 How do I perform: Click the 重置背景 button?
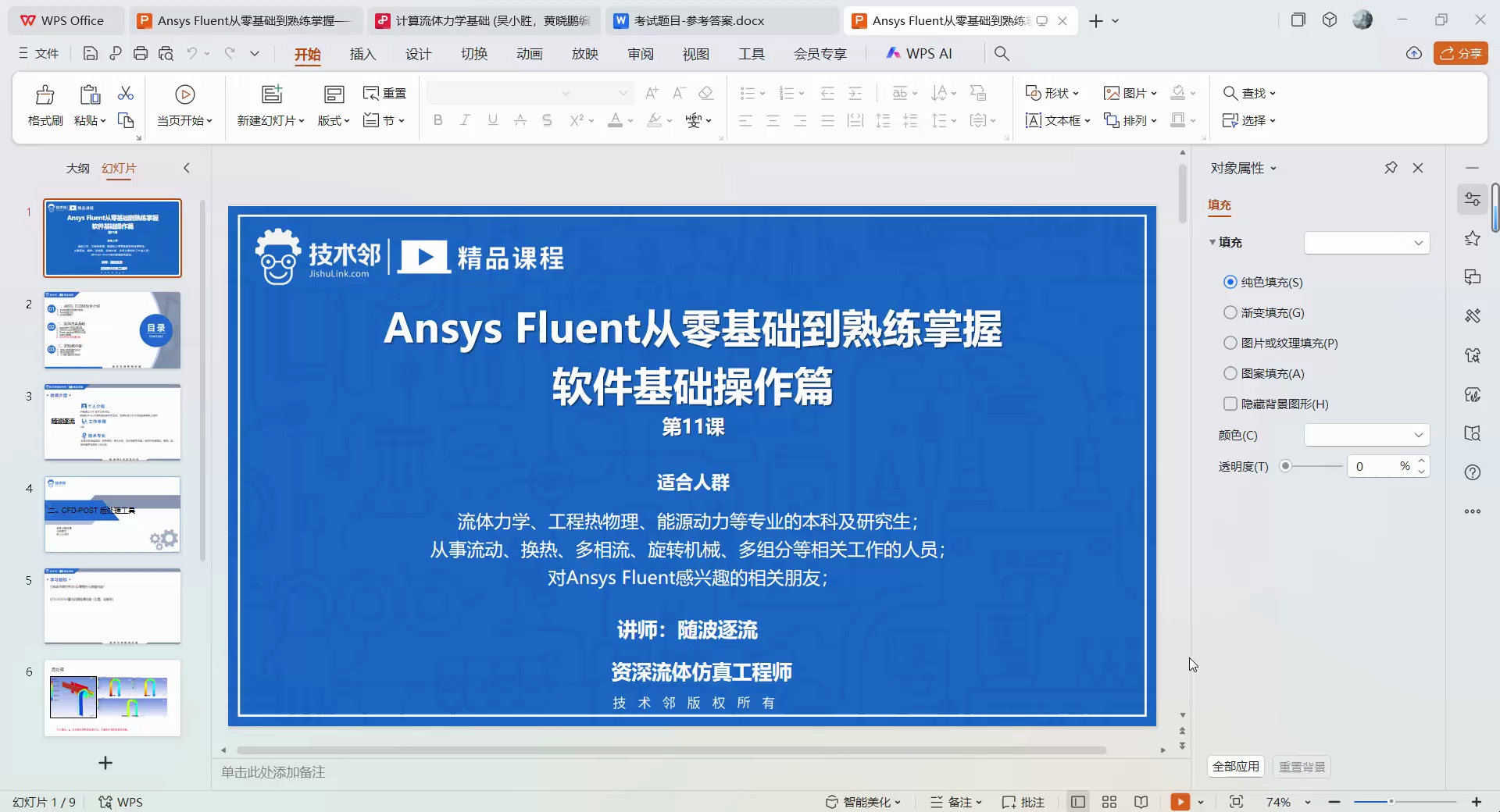coord(1302,767)
